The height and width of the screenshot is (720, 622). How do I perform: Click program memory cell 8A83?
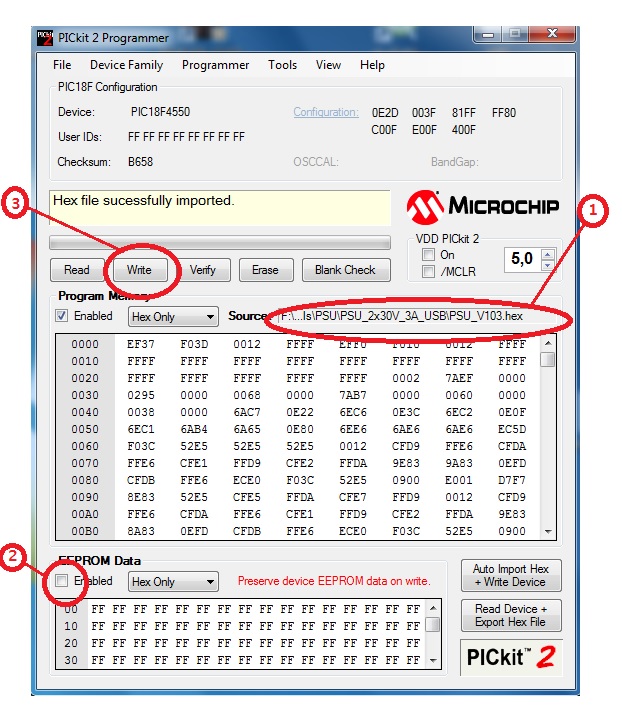point(141,531)
